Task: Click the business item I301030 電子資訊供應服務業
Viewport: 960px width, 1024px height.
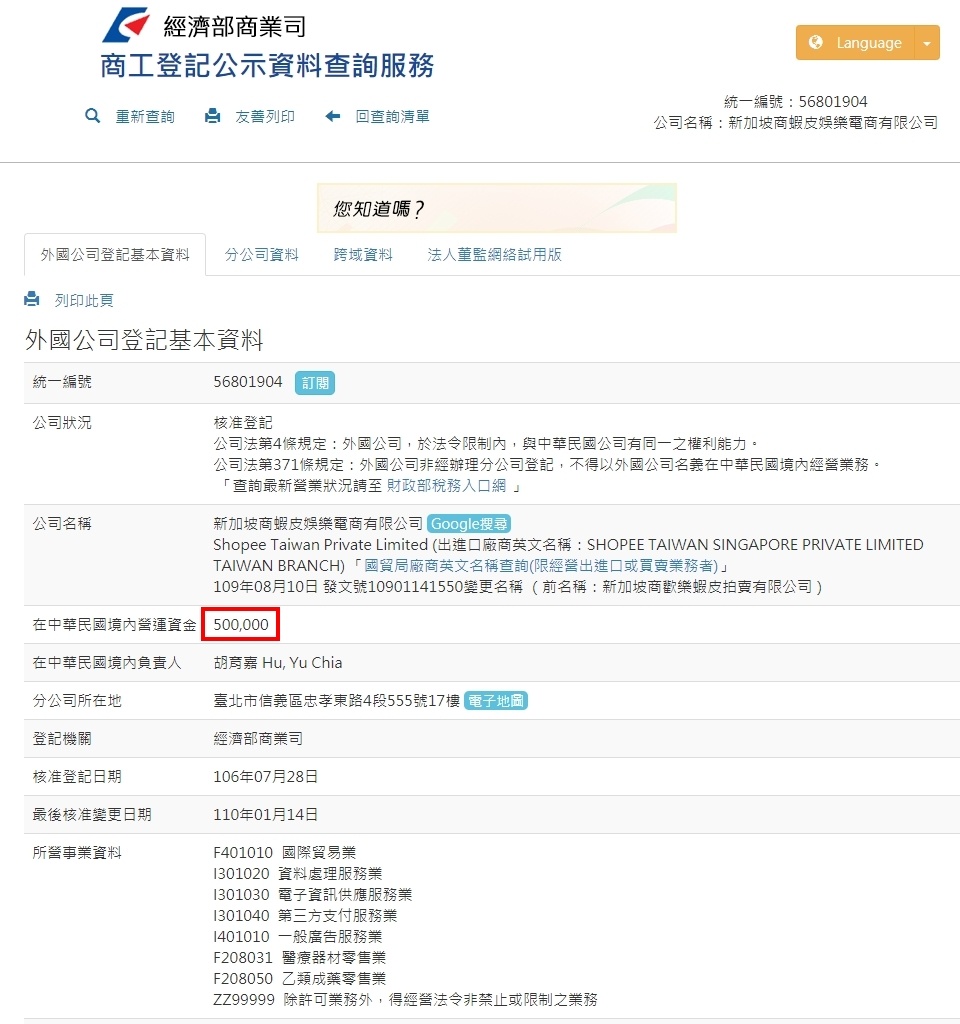Action: 313,895
